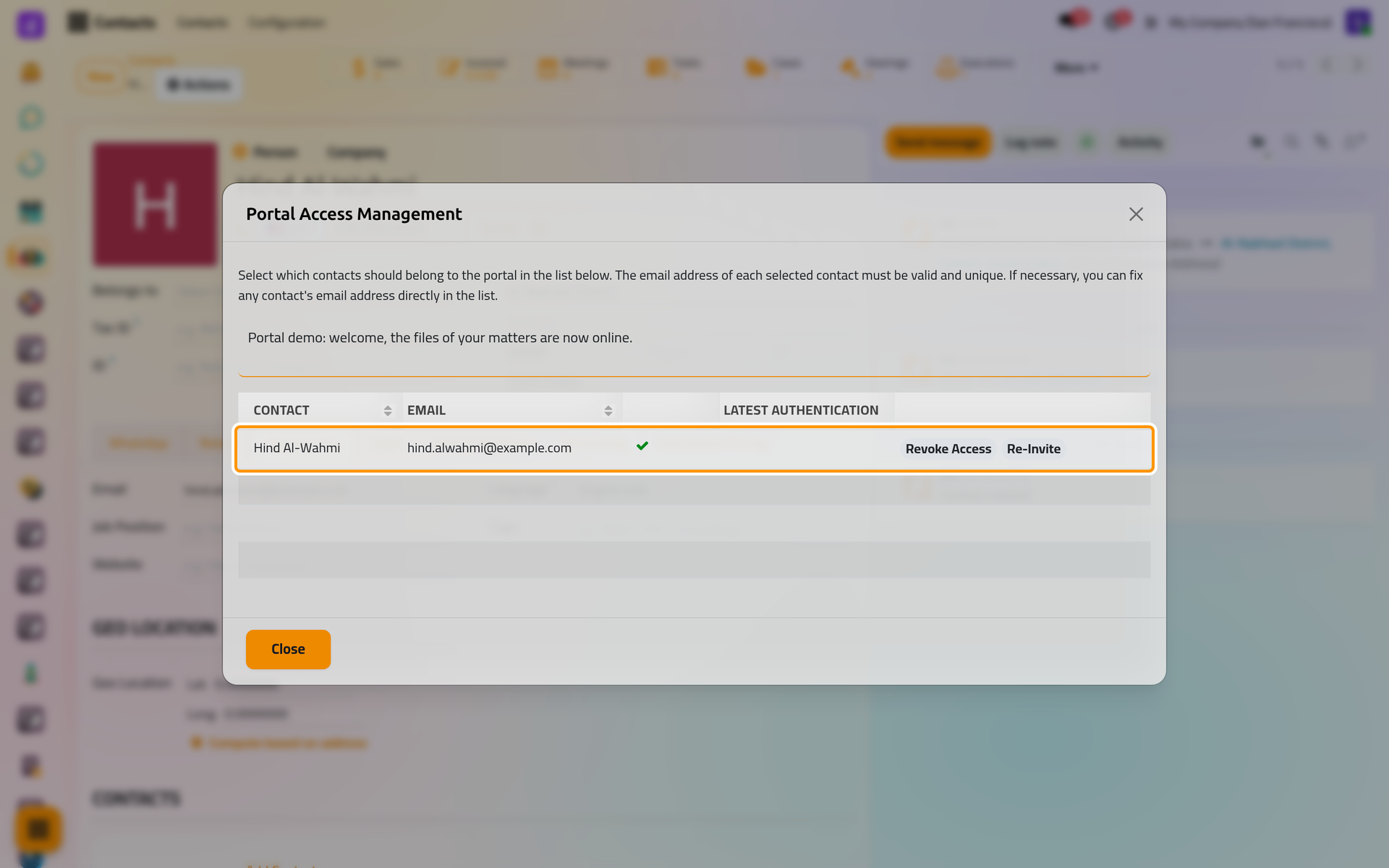Viewport: 1389px width, 868px height.
Task: Revoke Access for Hind Al-Wahmi
Action: pos(948,448)
